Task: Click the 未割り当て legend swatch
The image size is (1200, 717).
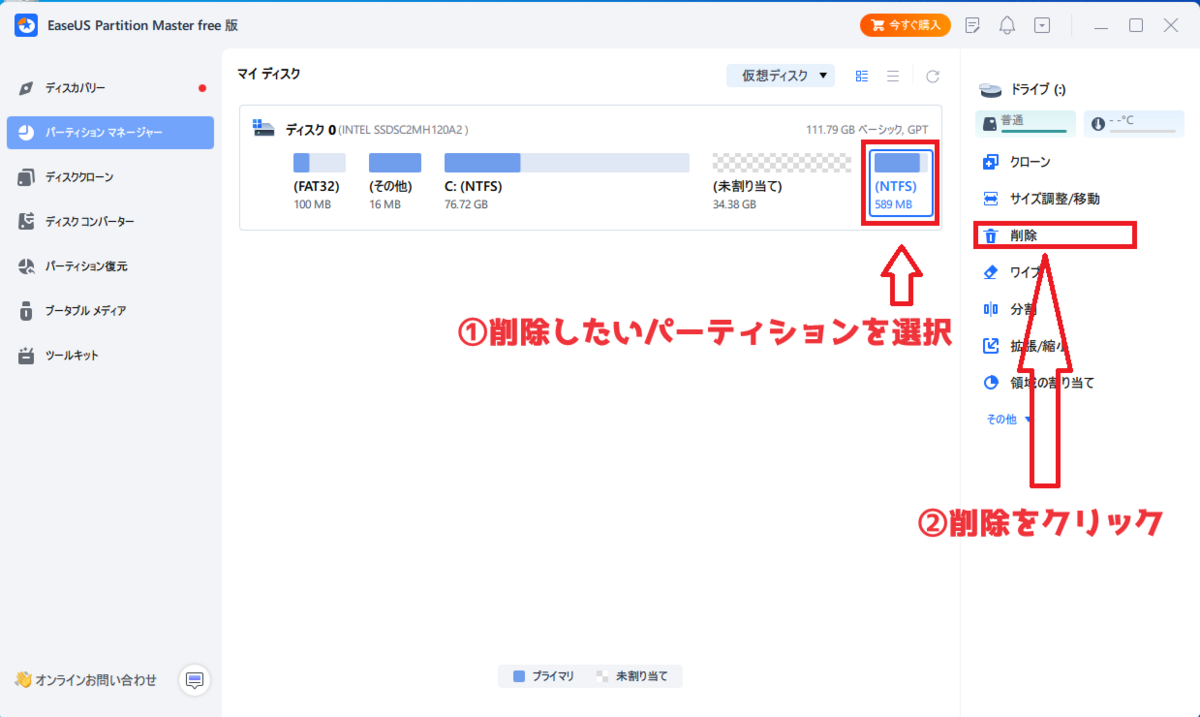Action: 602,677
